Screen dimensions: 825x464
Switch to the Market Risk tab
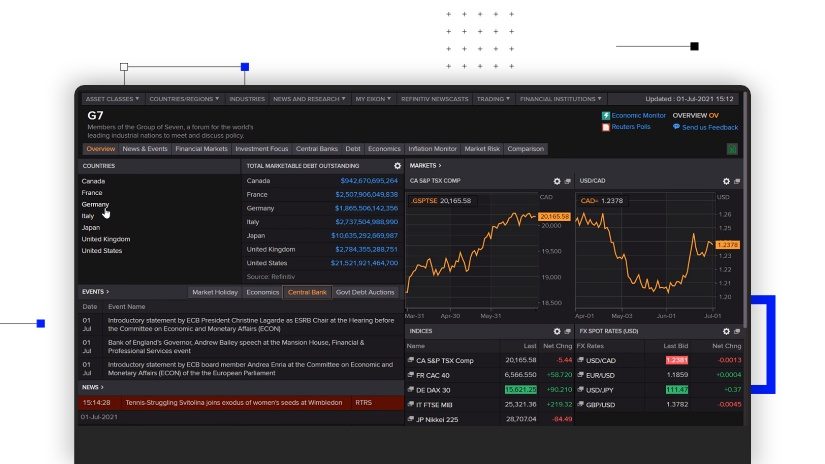(x=482, y=149)
